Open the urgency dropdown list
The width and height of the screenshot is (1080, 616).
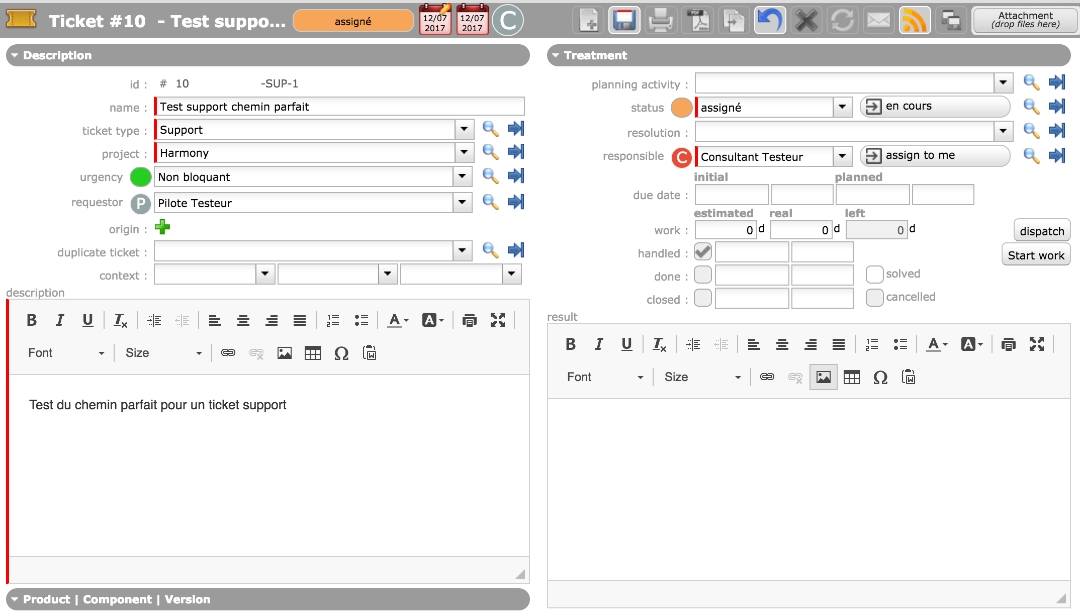coord(463,177)
